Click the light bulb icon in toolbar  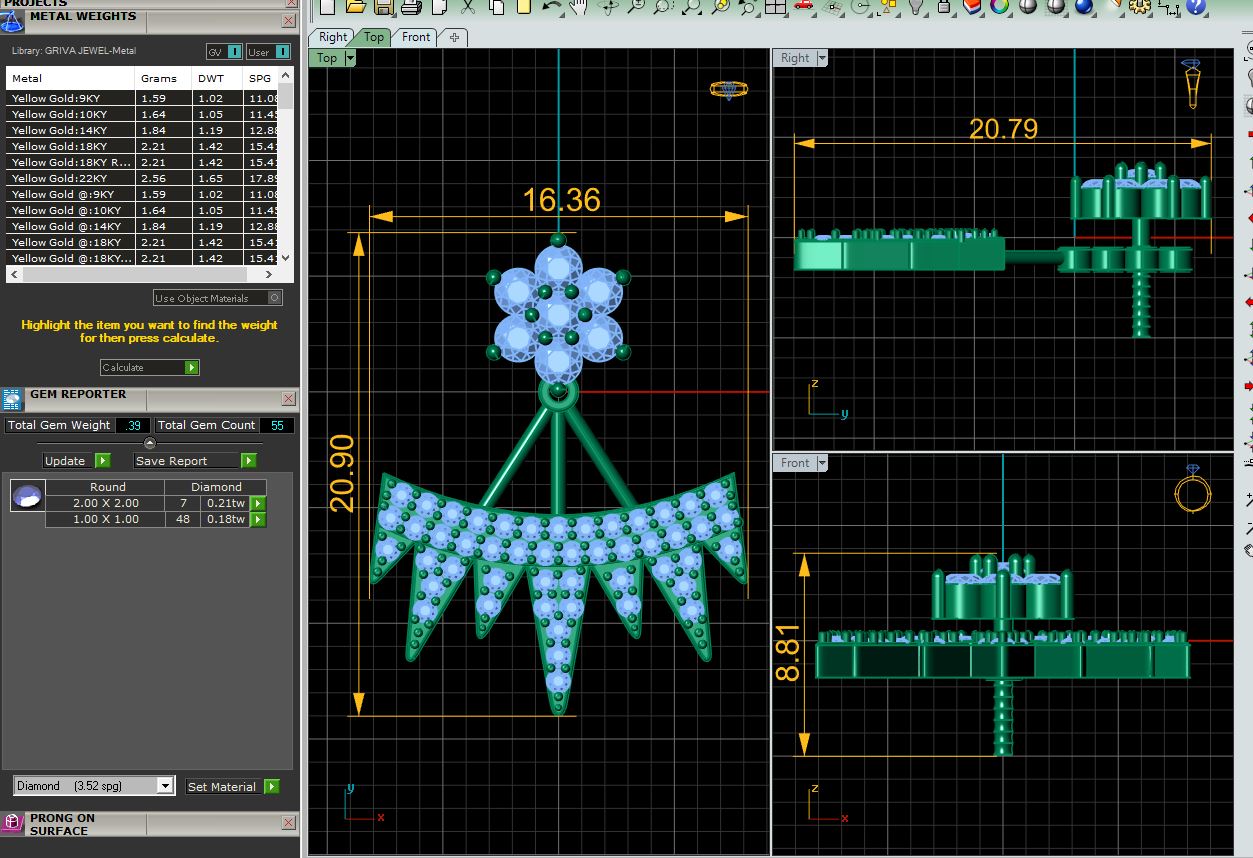[915, 6]
